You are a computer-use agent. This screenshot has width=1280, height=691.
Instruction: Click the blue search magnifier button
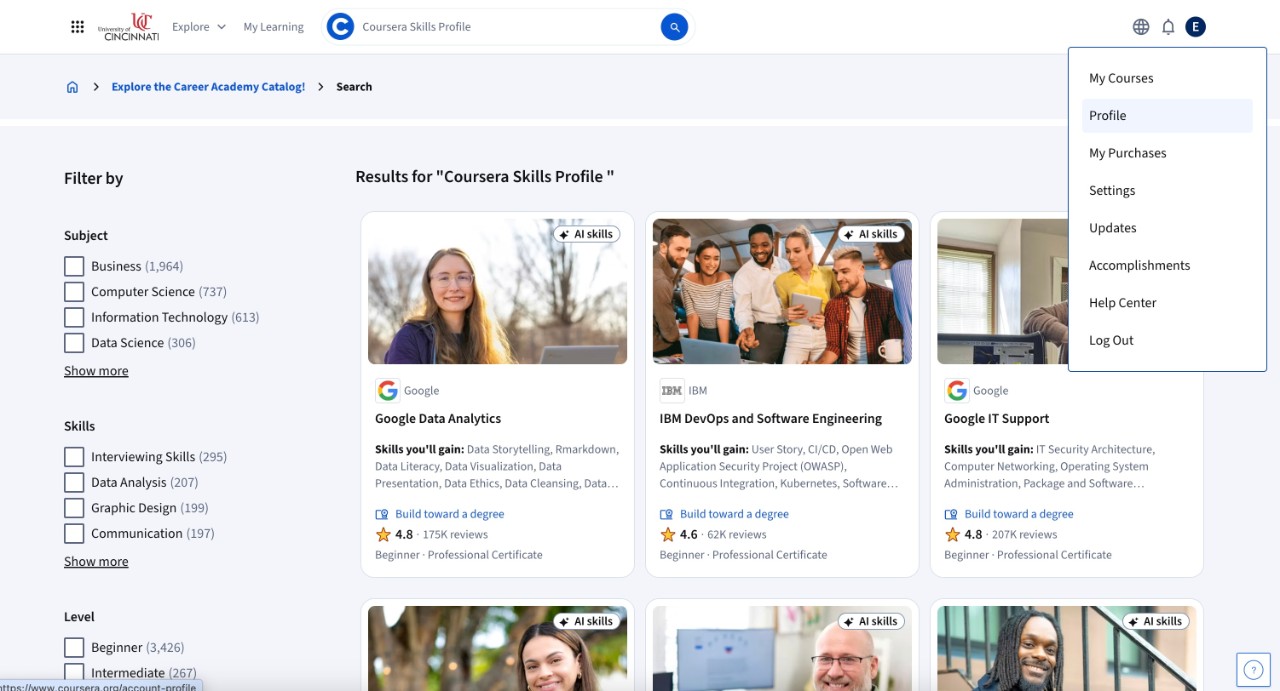(x=673, y=27)
